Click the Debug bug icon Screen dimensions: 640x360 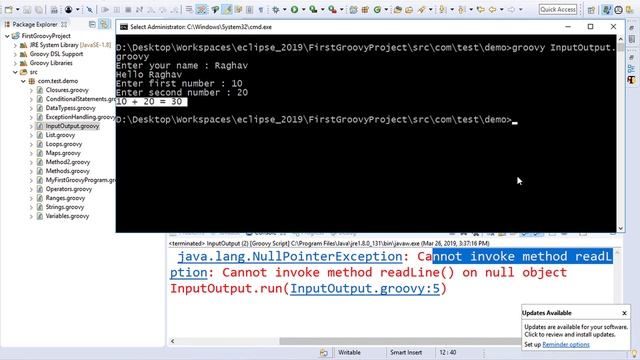[x=276, y=9]
